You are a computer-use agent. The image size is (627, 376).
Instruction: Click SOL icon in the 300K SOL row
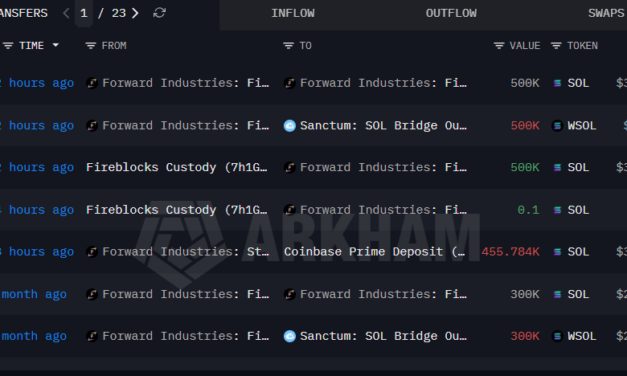coord(557,294)
